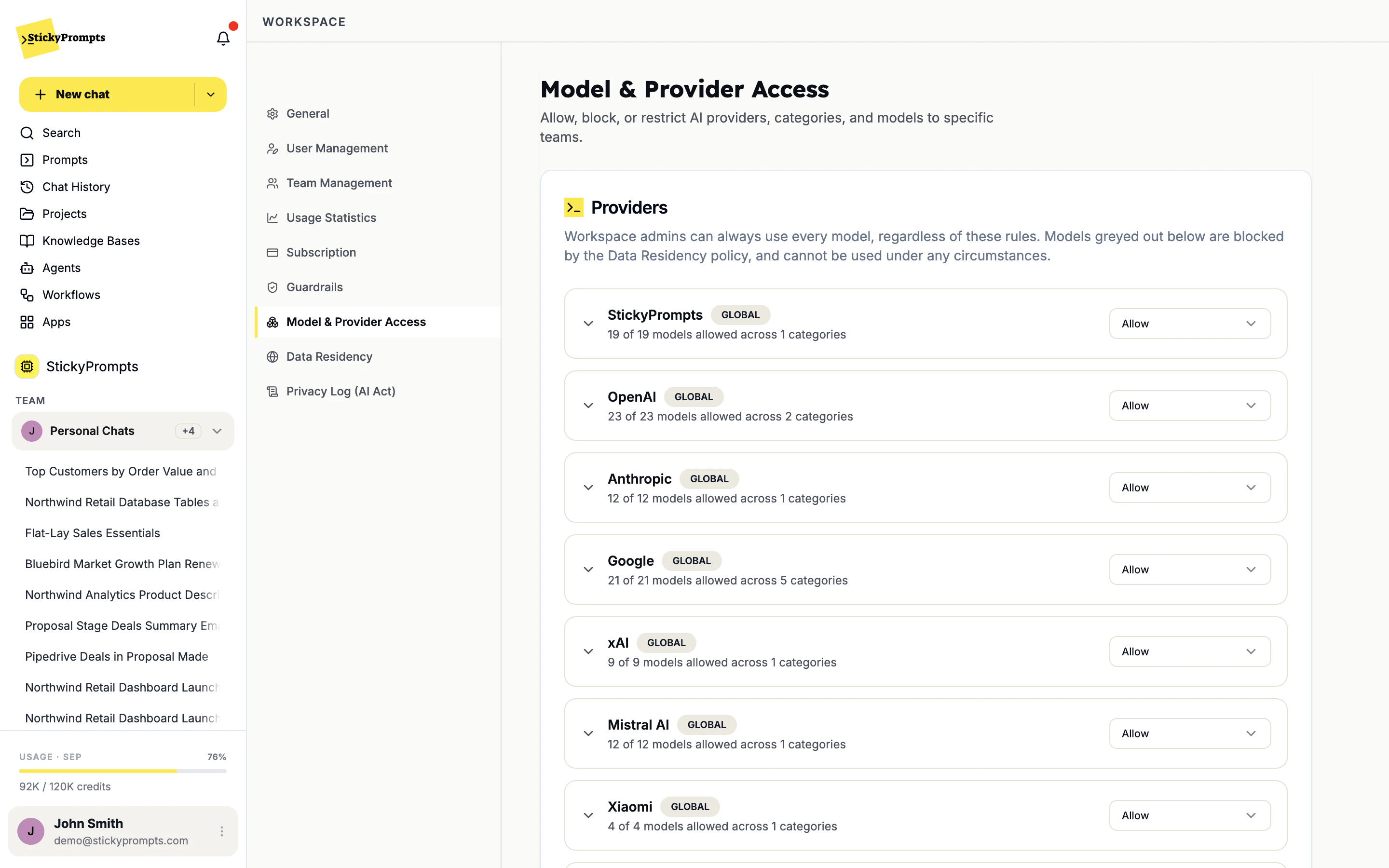This screenshot has height=868, width=1389.
Task: Click the Knowledge Bases book icon
Action: (27, 241)
